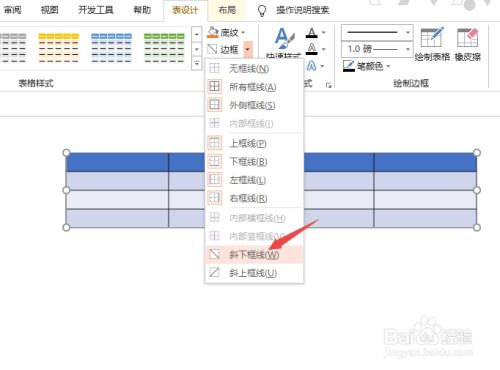Click the text outline letter A icon
500x370 pixels.
[x=312, y=49]
